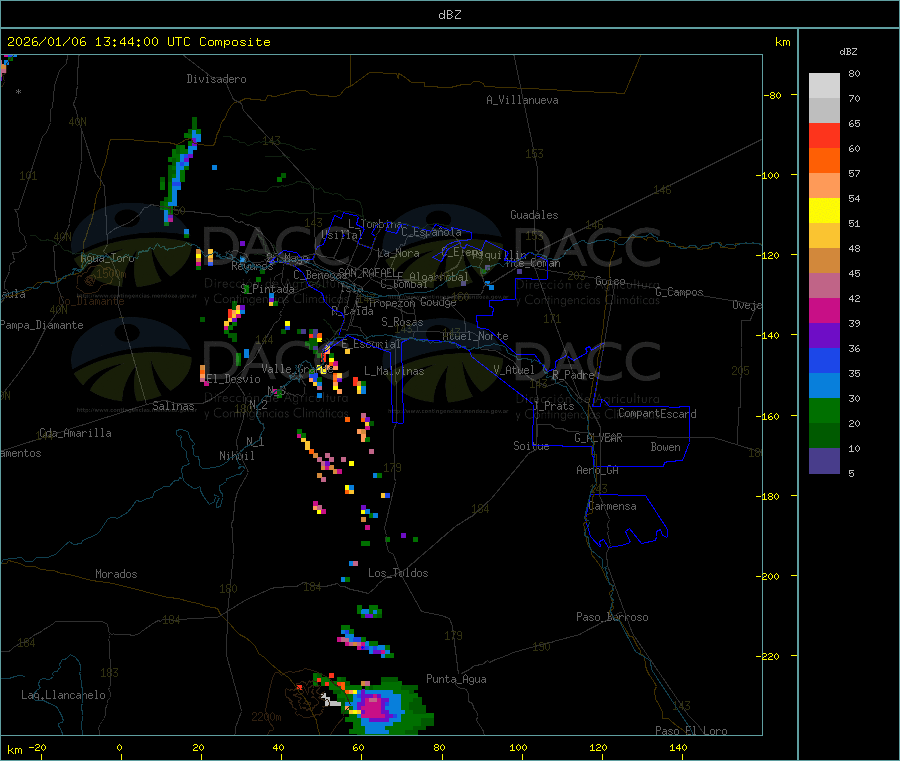
Task: Select the yellow 54 dBZ legend swatch
Action: [824, 211]
